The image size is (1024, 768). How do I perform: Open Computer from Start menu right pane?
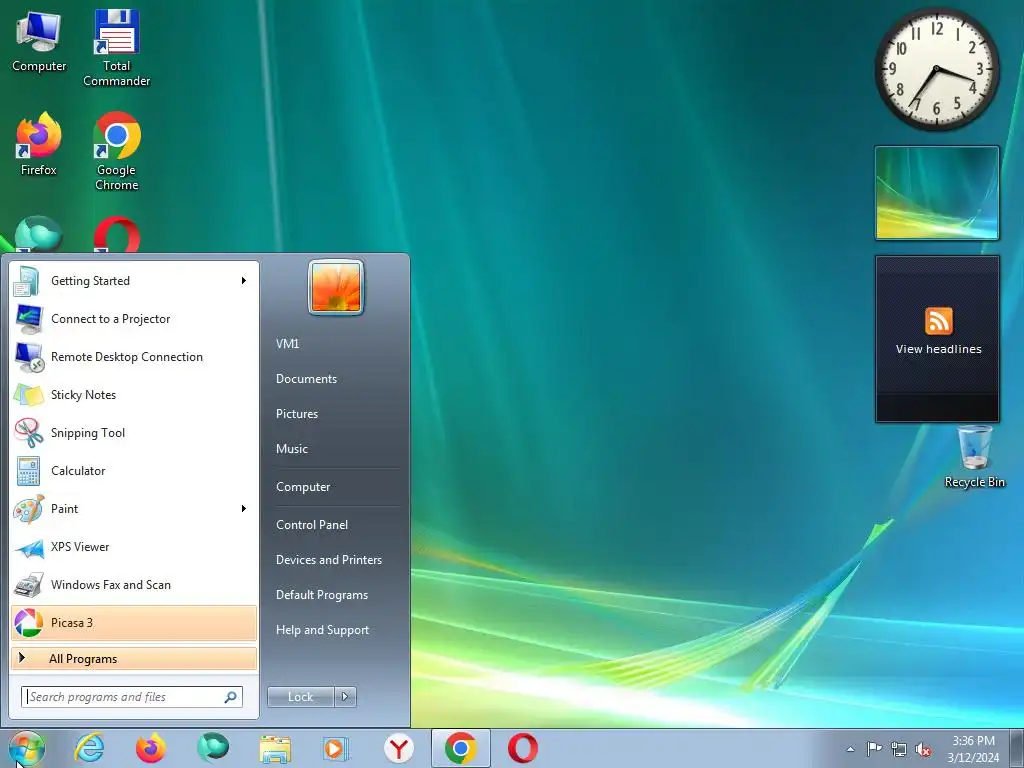[303, 487]
